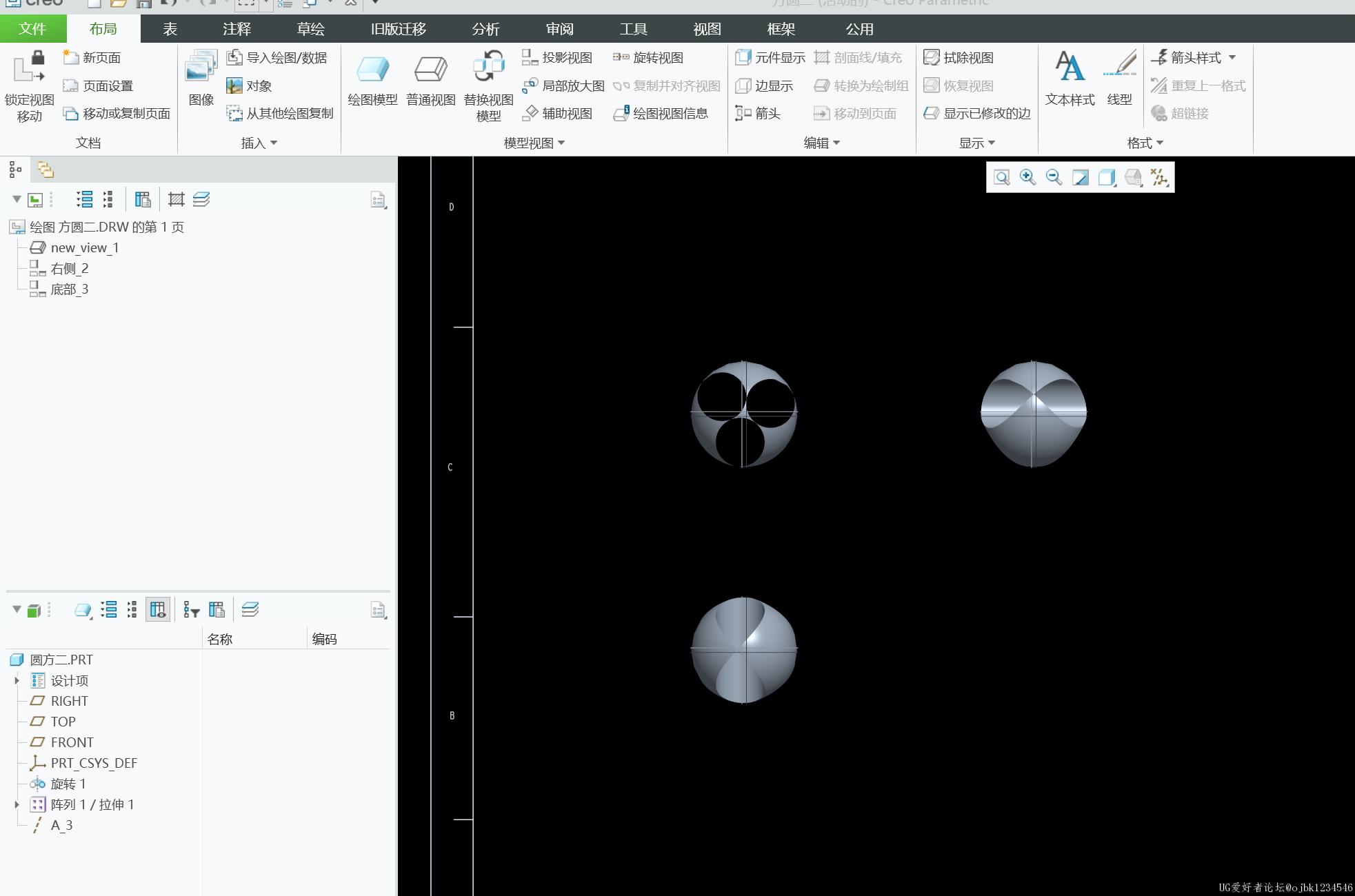Expand the Model Views (模型视图) group dropdown
Viewport: 1355px width, 896px height.
pos(534,143)
